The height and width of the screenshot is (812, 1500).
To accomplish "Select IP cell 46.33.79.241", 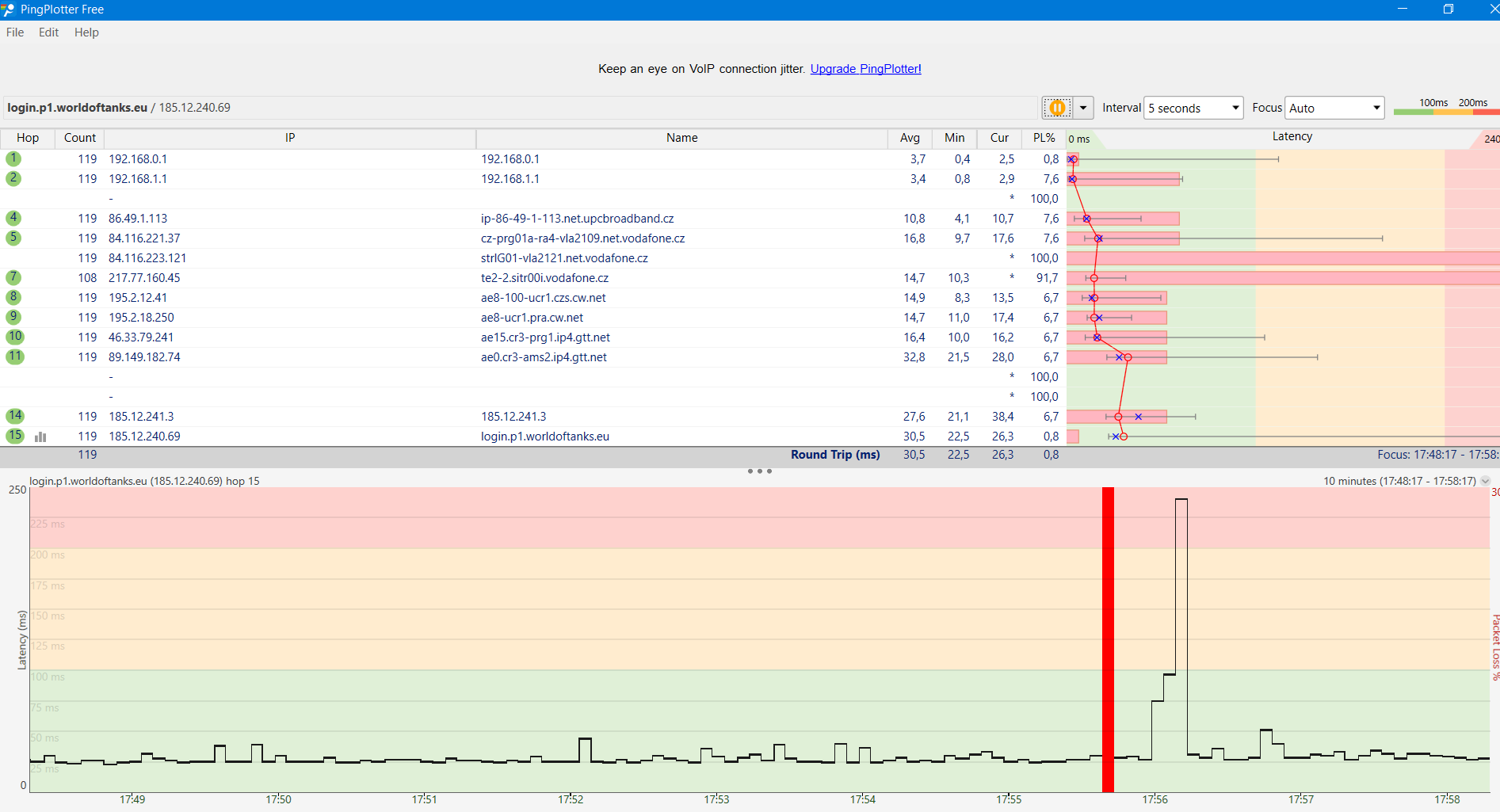I will click(x=141, y=337).
